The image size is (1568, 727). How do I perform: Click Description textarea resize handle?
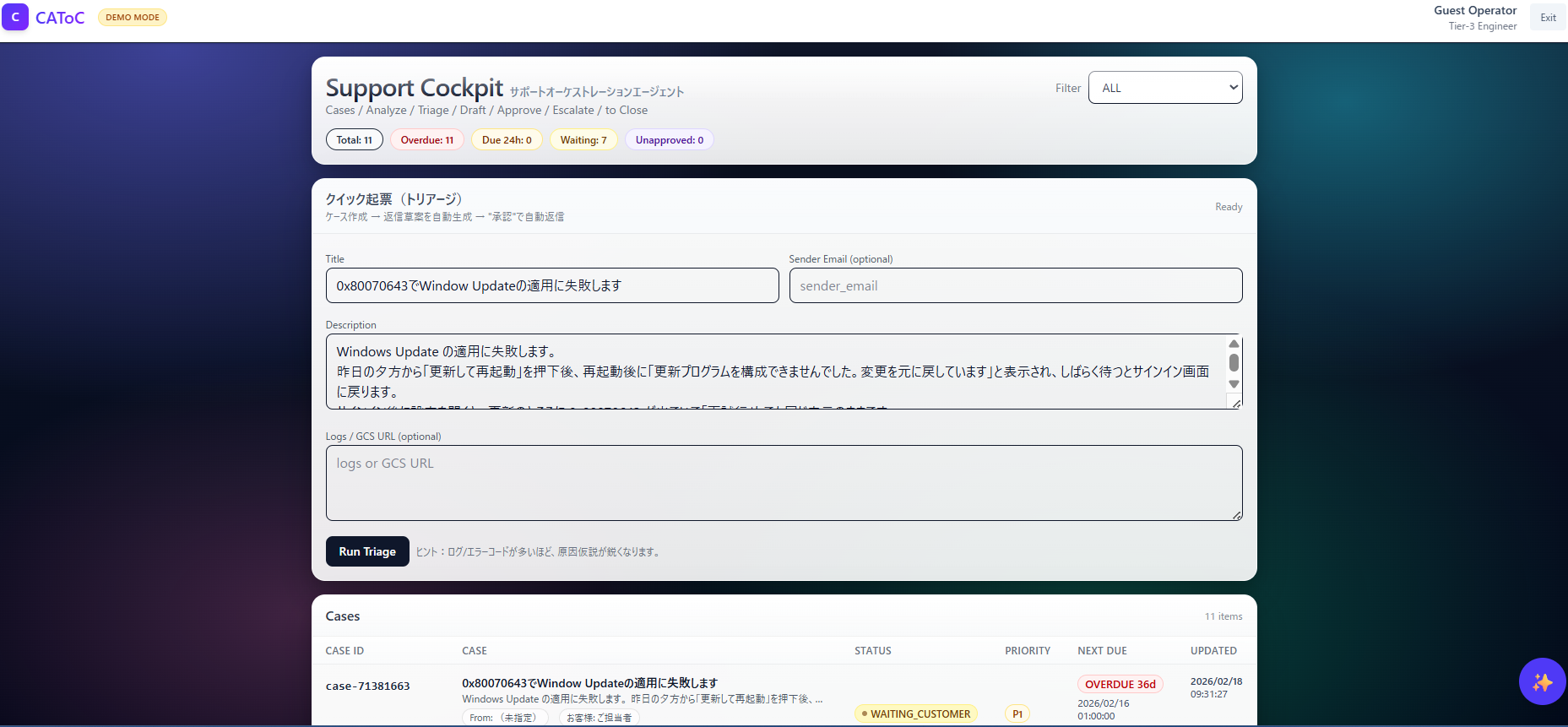[x=1236, y=404]
